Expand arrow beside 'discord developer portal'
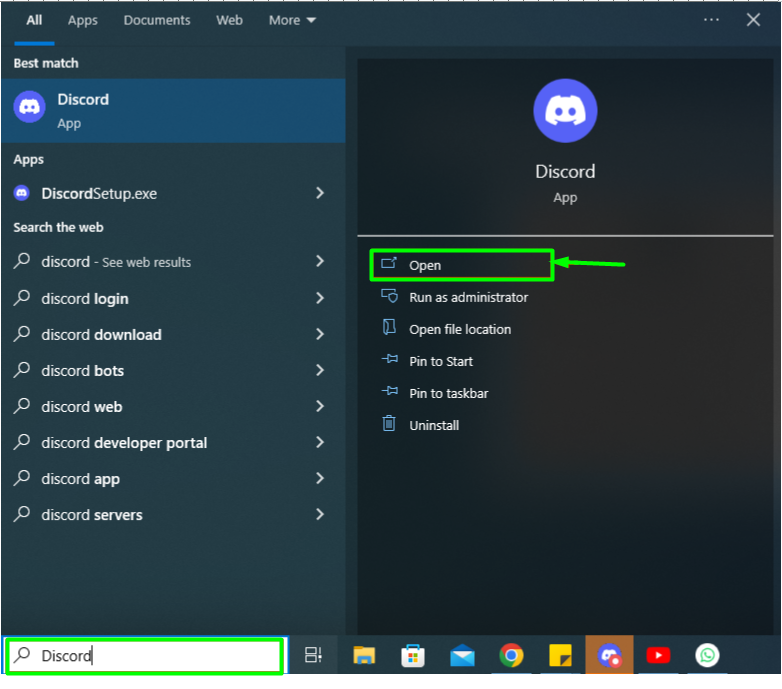 point(320,442)
